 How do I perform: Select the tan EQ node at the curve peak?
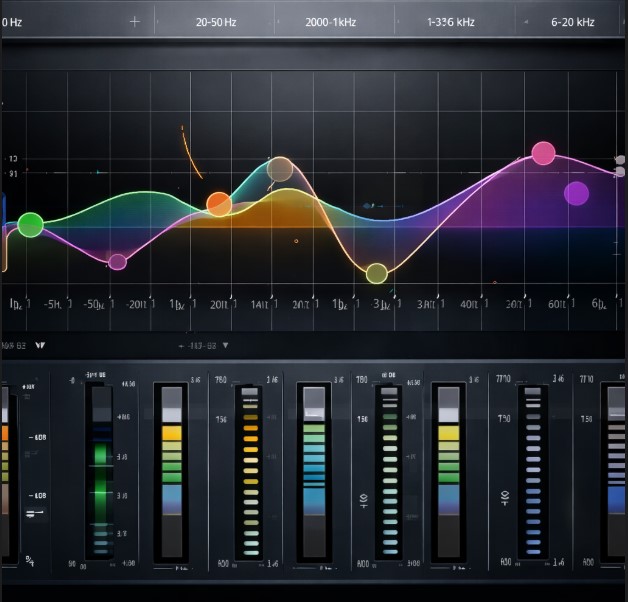280,169
